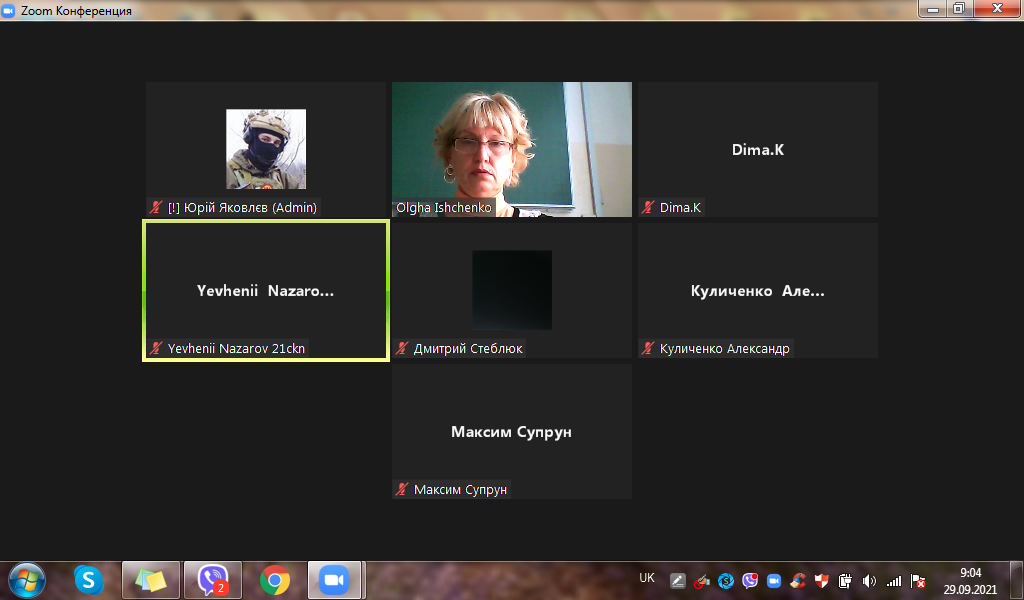
Task: Click muted mic icon beside Максим Супрун label
Action: point(402,490)
